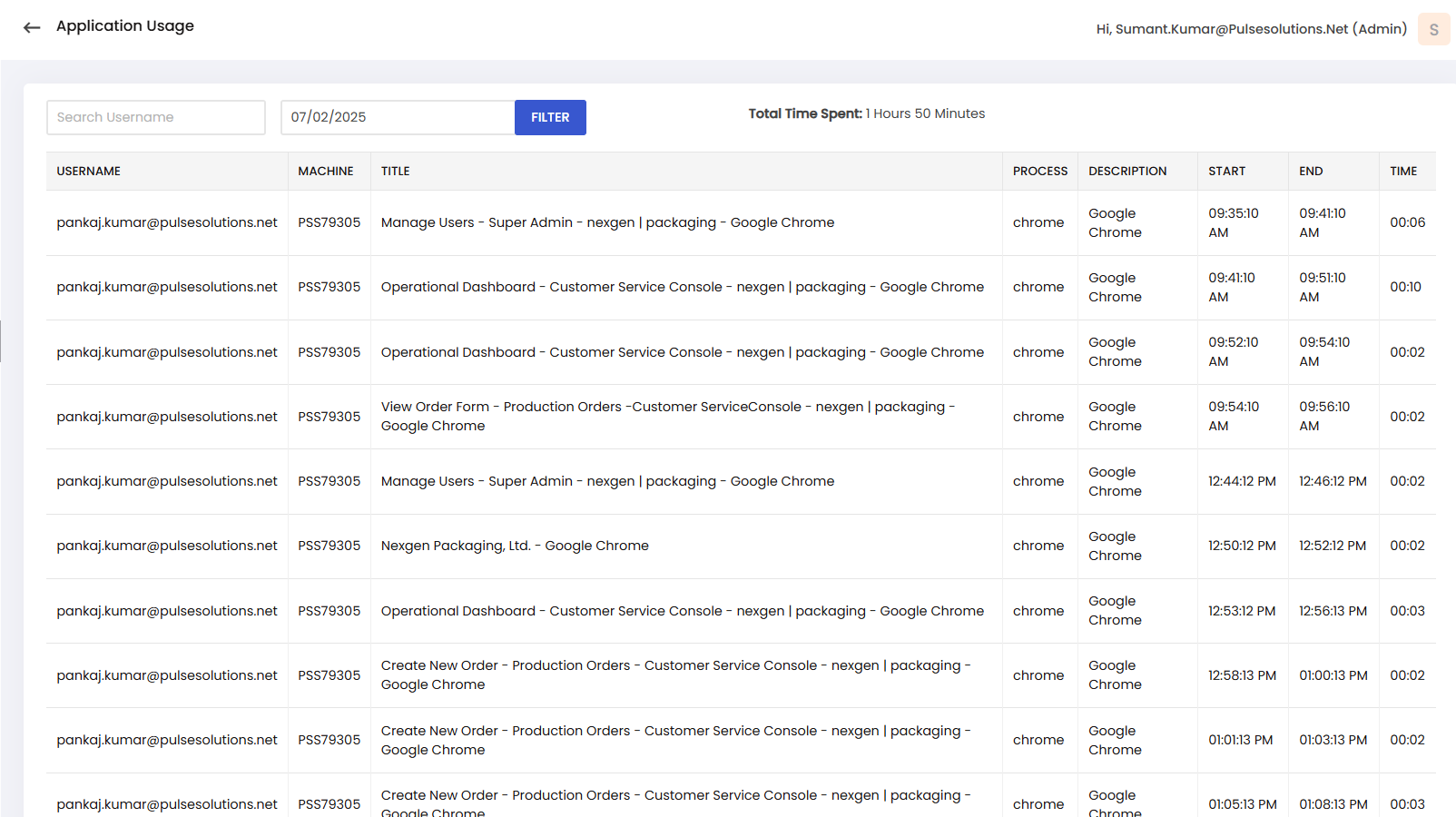Open the user avatar S menu
The image size is (1456, 817).
pyautogui.click(x=1433, y=29)
